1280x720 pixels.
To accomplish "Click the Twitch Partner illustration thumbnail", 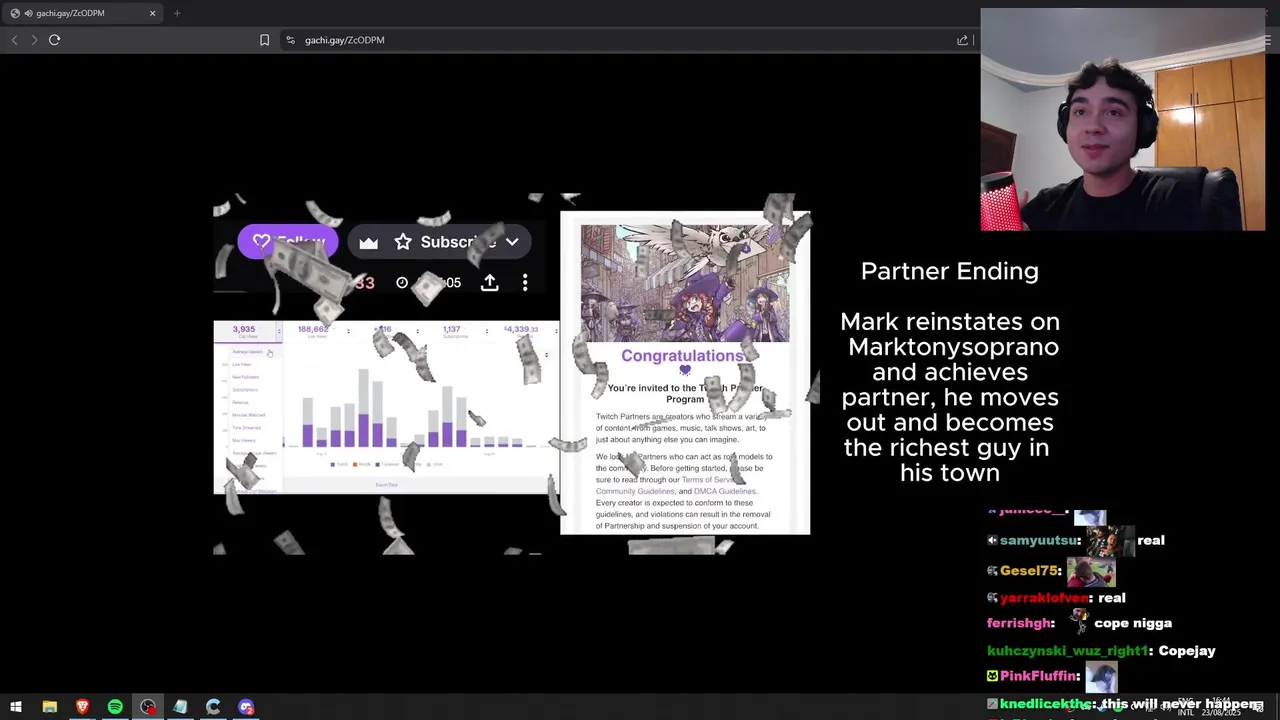I will (x=685, y=283).
